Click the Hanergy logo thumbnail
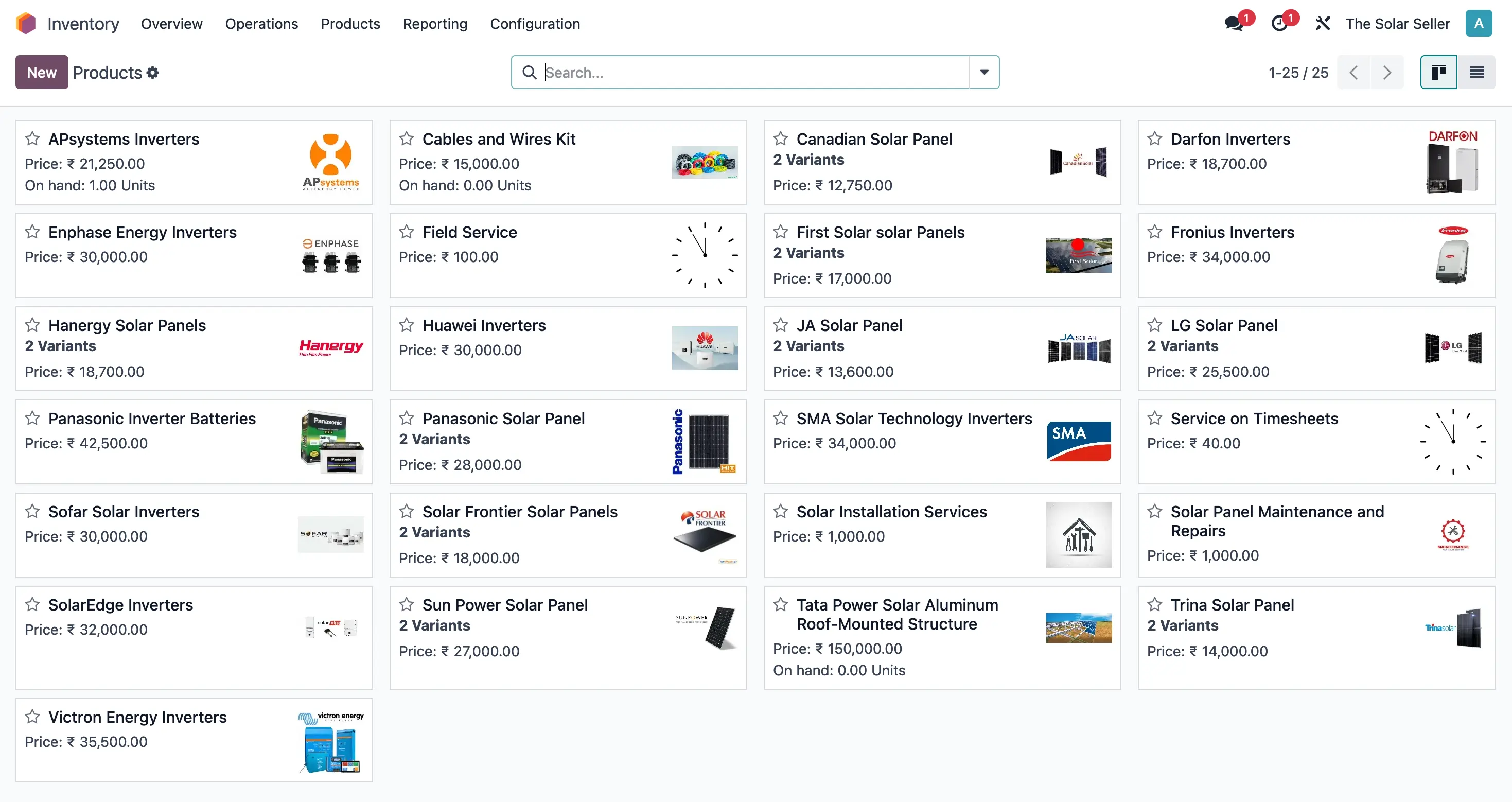This screenshot has height=802, width=1512. click(x=331, y=348)
